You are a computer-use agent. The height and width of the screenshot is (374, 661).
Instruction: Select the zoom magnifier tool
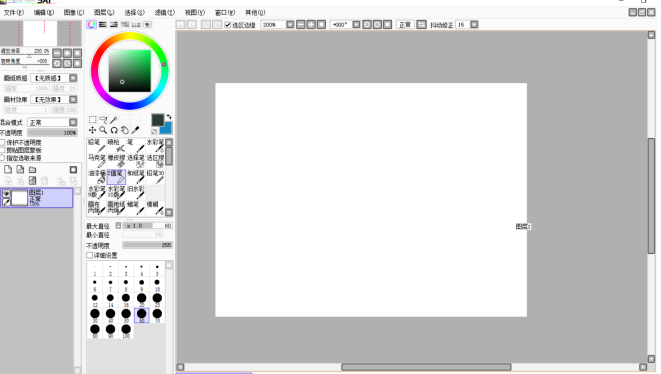(103, 130)
